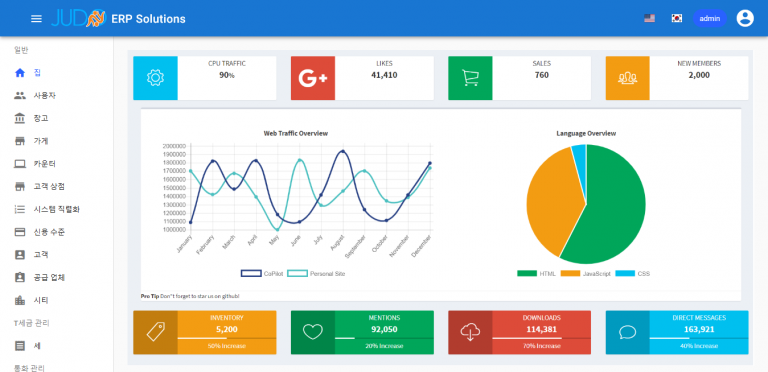Viewport: 768px width, 372px height.
Task: Click the Web Traffic Overview chart title
Action: point(296,133)
